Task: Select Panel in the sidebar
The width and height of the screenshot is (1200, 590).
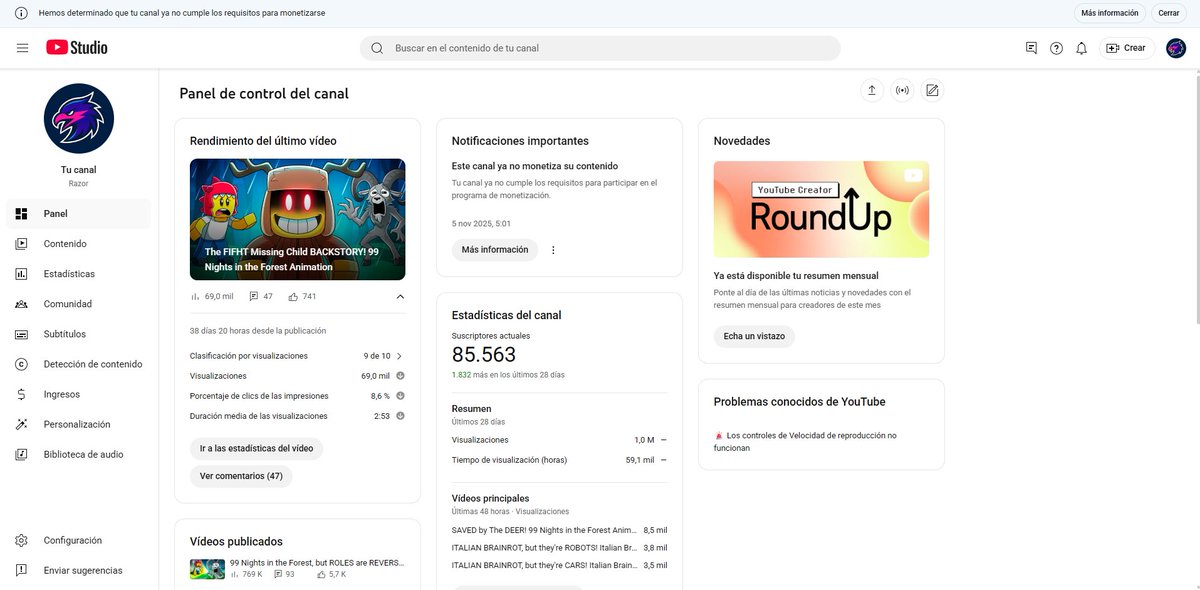Action: pos(79,213)
